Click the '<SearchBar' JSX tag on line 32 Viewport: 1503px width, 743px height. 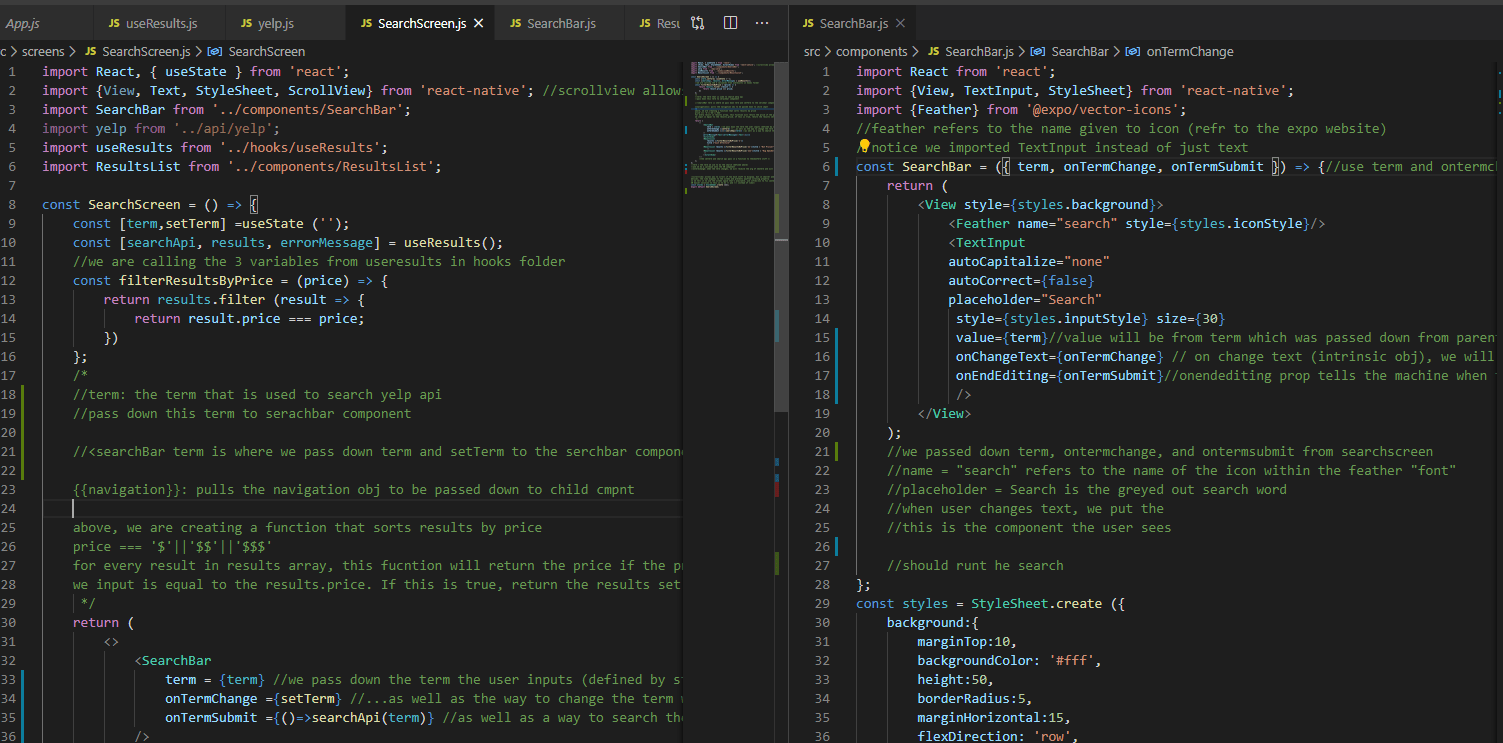pos(173,660)
